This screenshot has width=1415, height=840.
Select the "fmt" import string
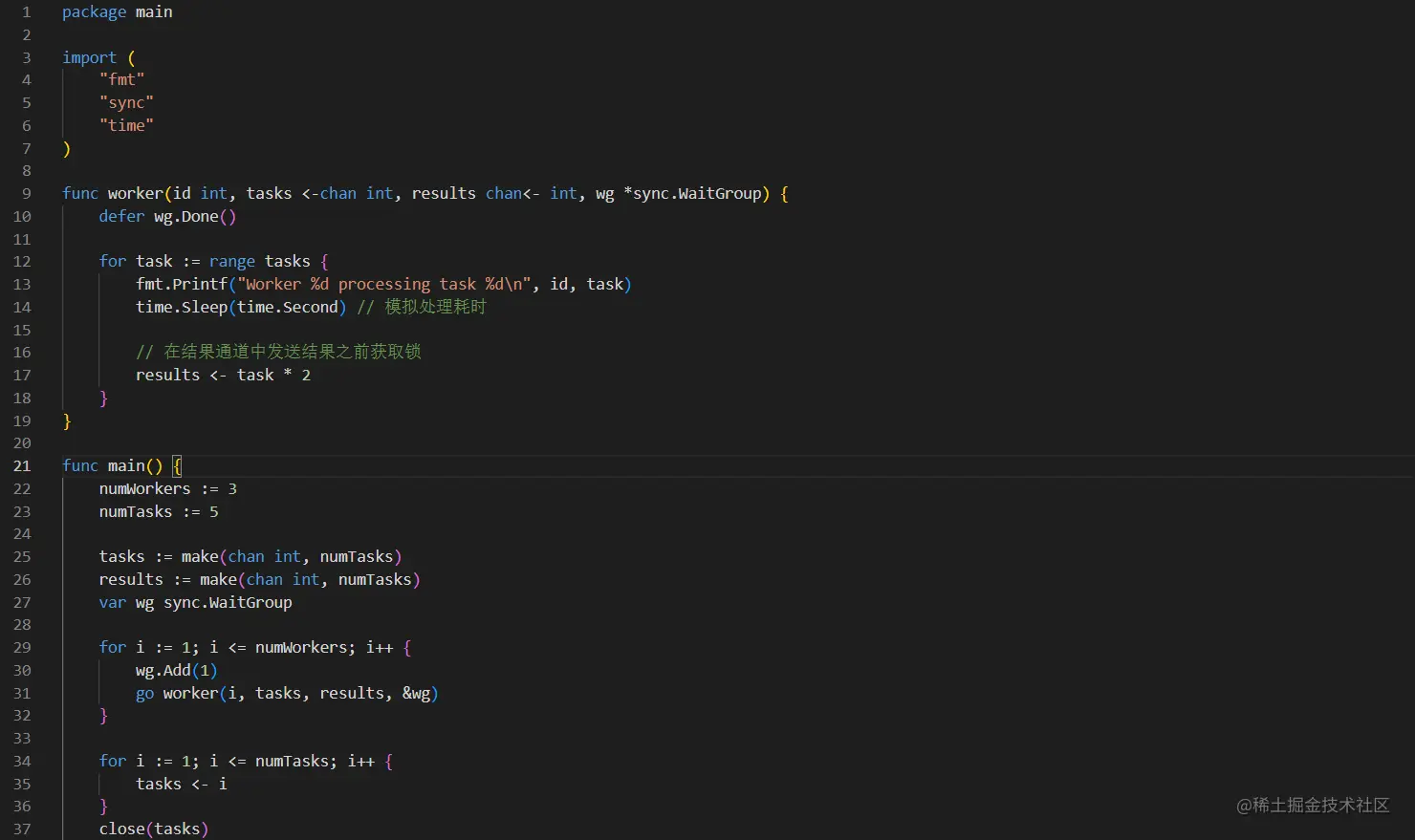click(121, 80)
